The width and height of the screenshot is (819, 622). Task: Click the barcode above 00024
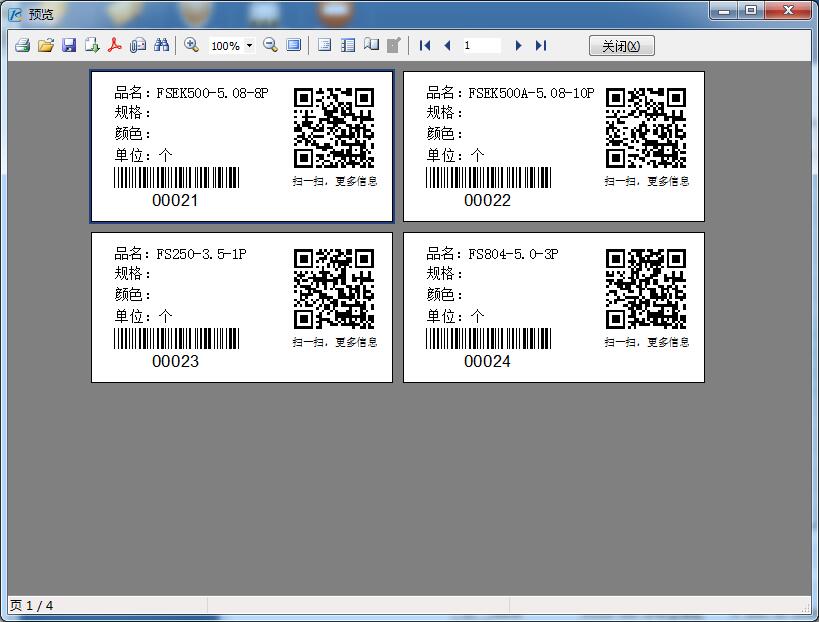tap(488, 338)
